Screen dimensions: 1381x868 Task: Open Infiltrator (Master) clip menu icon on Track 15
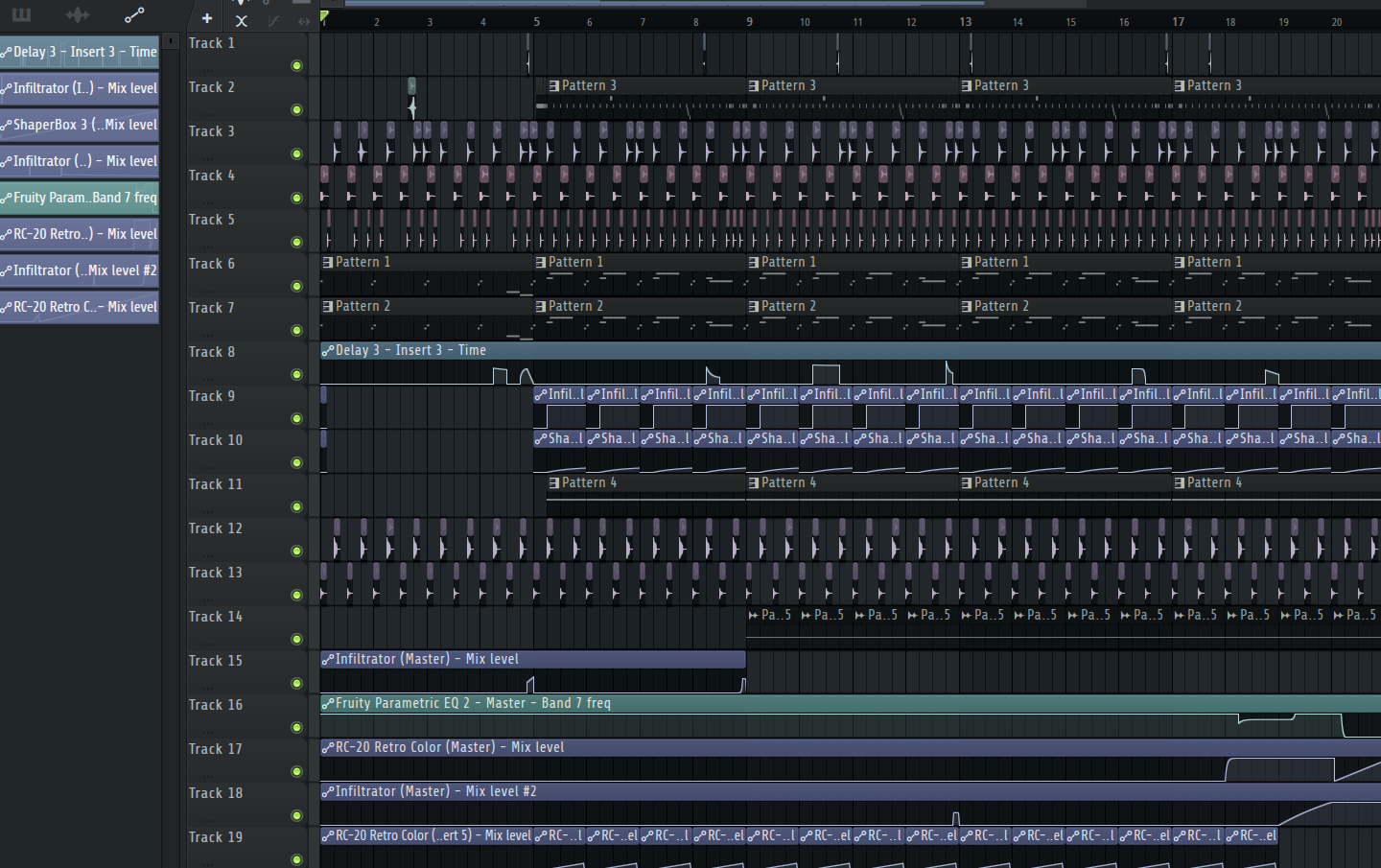[x=328, y=660]
